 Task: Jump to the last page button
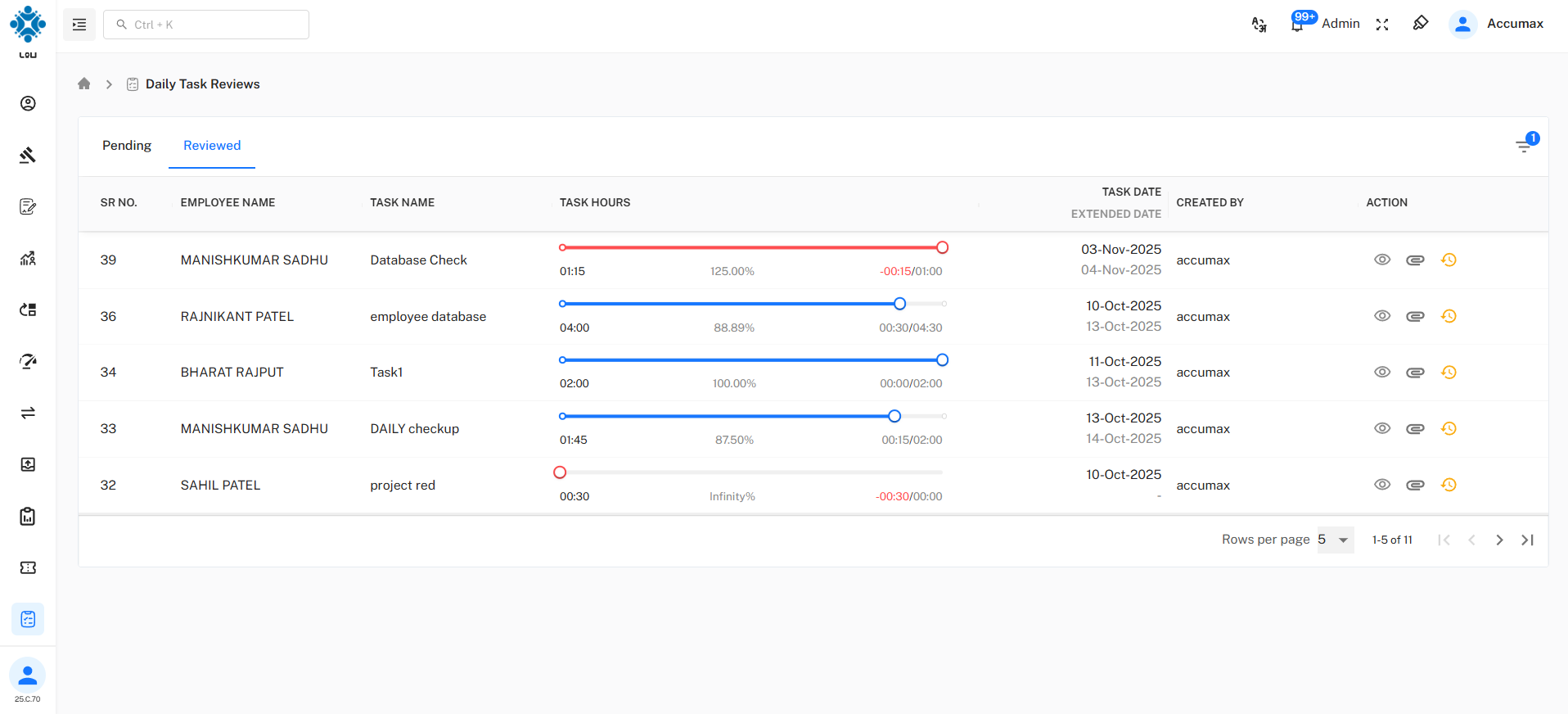[1527, 540]
